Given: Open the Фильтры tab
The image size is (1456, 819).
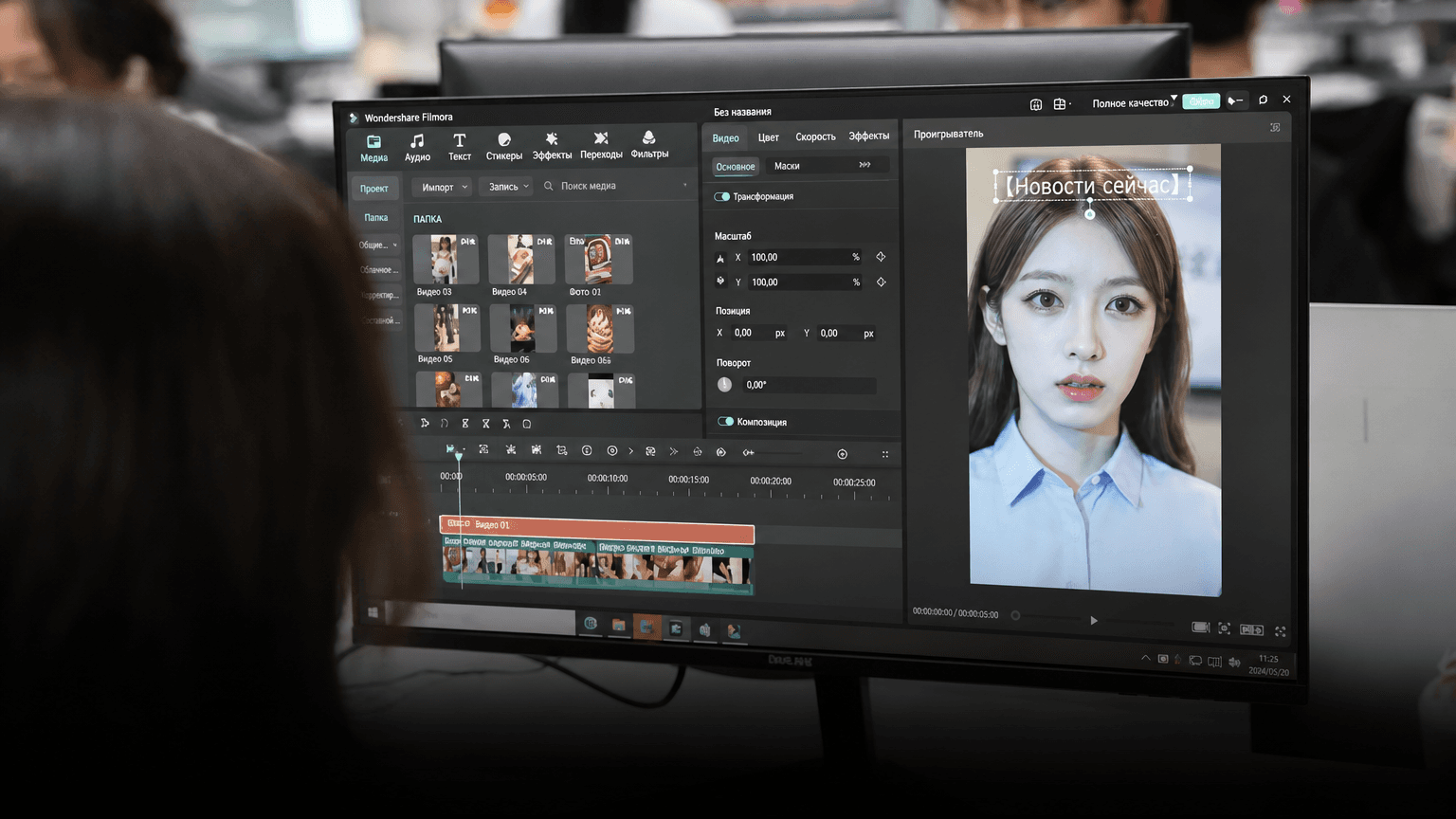Looking at the screenshot, I should click(x=649, y=145).
